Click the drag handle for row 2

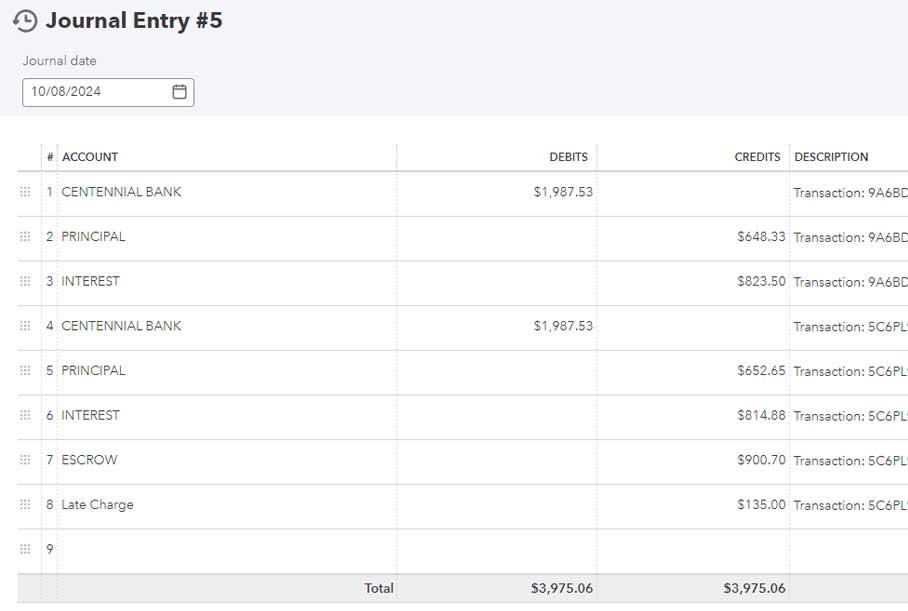(x=26, y=237)
